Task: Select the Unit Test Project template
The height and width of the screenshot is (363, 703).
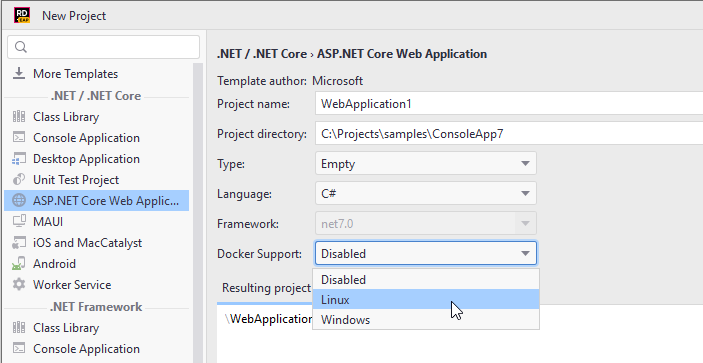Action: tap(96, 180)
